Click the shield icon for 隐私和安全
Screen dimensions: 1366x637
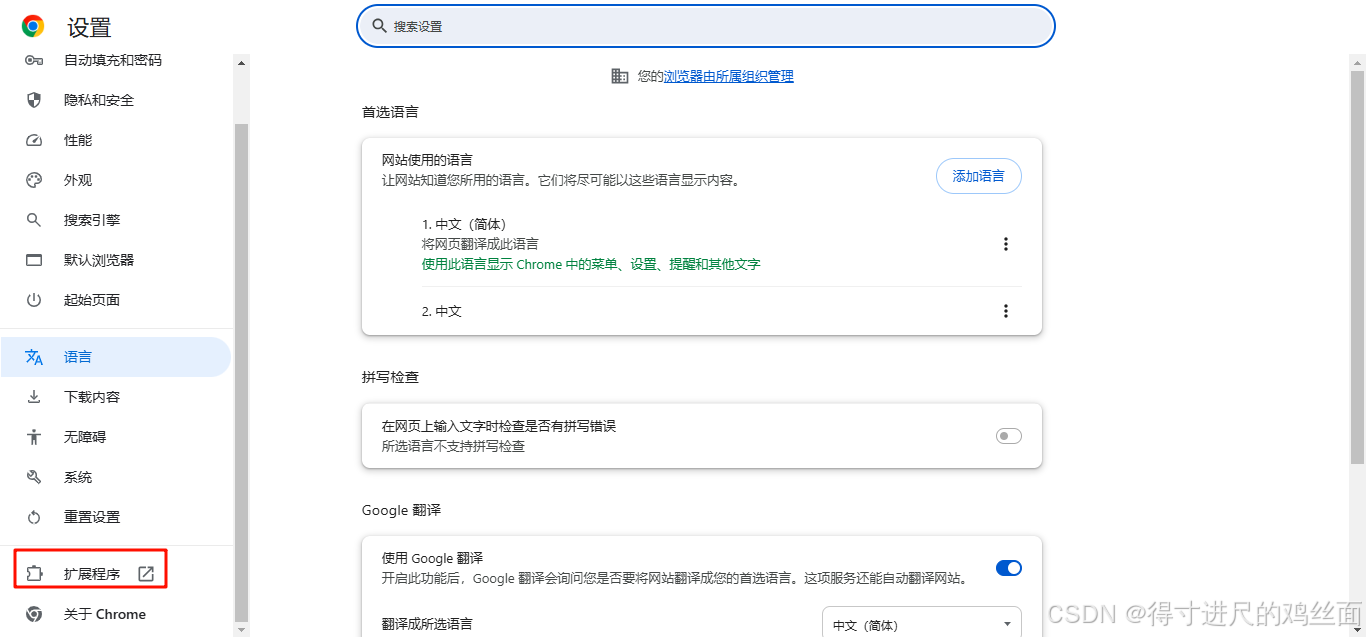34,100
